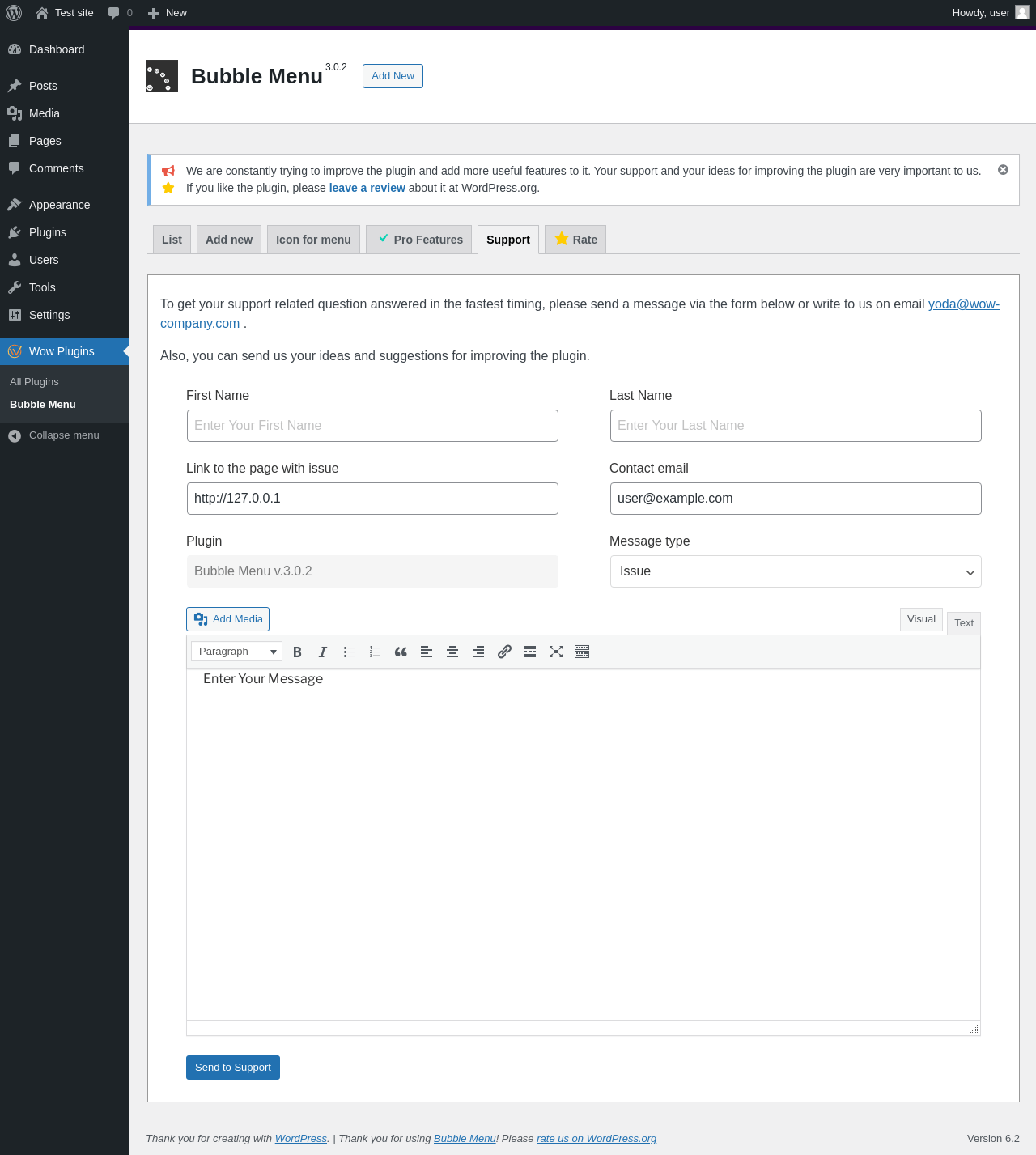Click the Bubble Menu plugin logo
The width and height of the screenshot is (1036, 1155).
pyautogui.click(x=162, y=76)
